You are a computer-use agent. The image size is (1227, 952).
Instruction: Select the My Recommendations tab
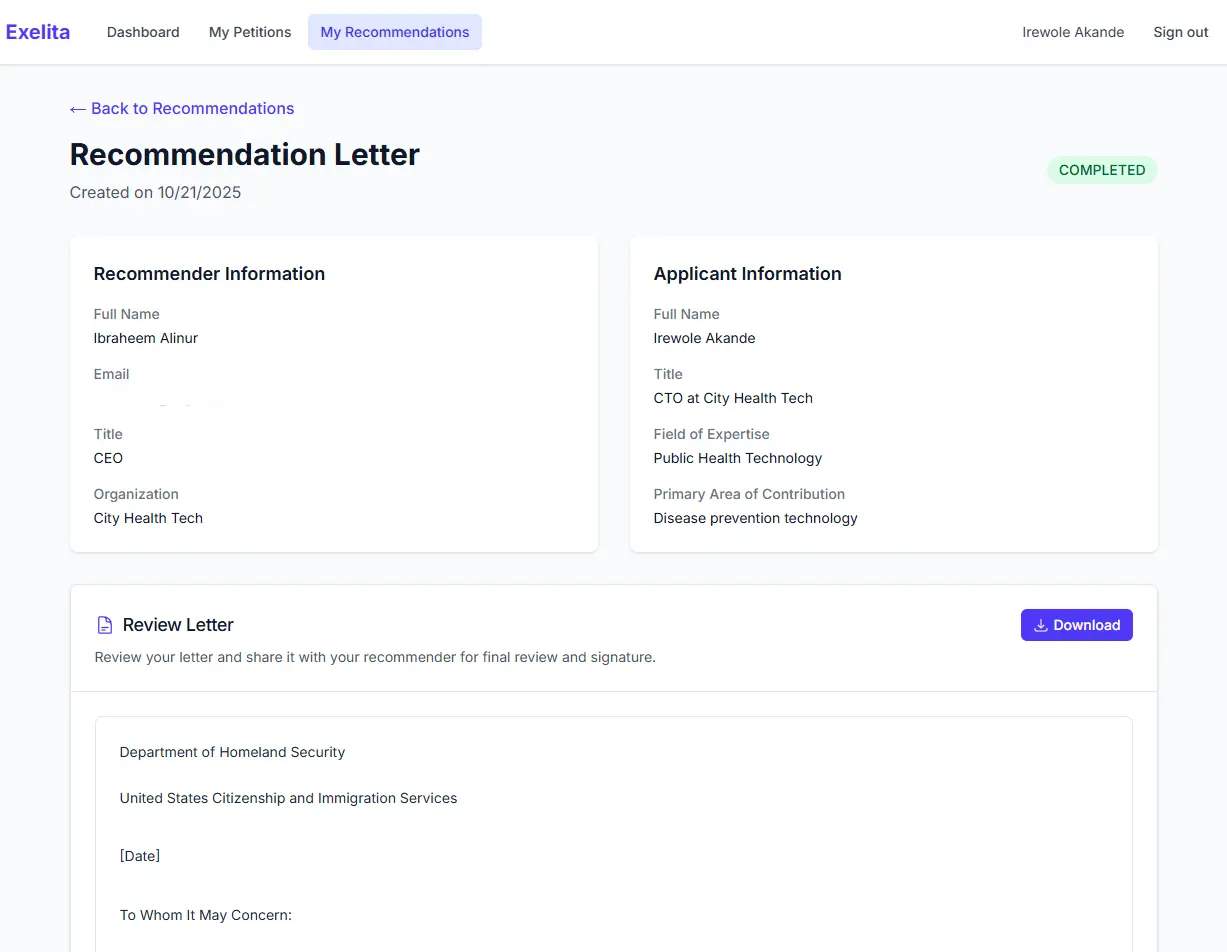coord(394,32)
